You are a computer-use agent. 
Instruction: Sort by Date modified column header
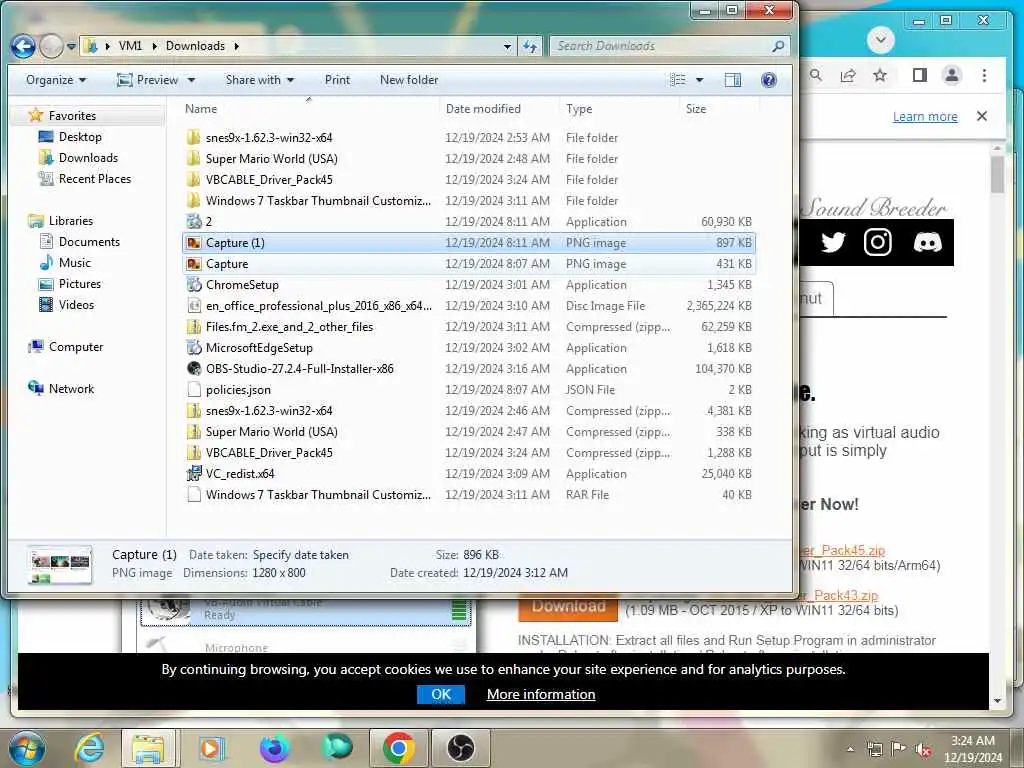coord(483,109)
